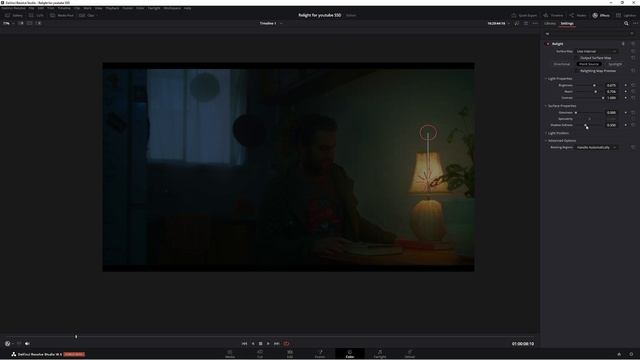Reset the whole Relight effect
Image resolution: width=640 pixels, height=360 pixels.
click(x=633, y=44)
